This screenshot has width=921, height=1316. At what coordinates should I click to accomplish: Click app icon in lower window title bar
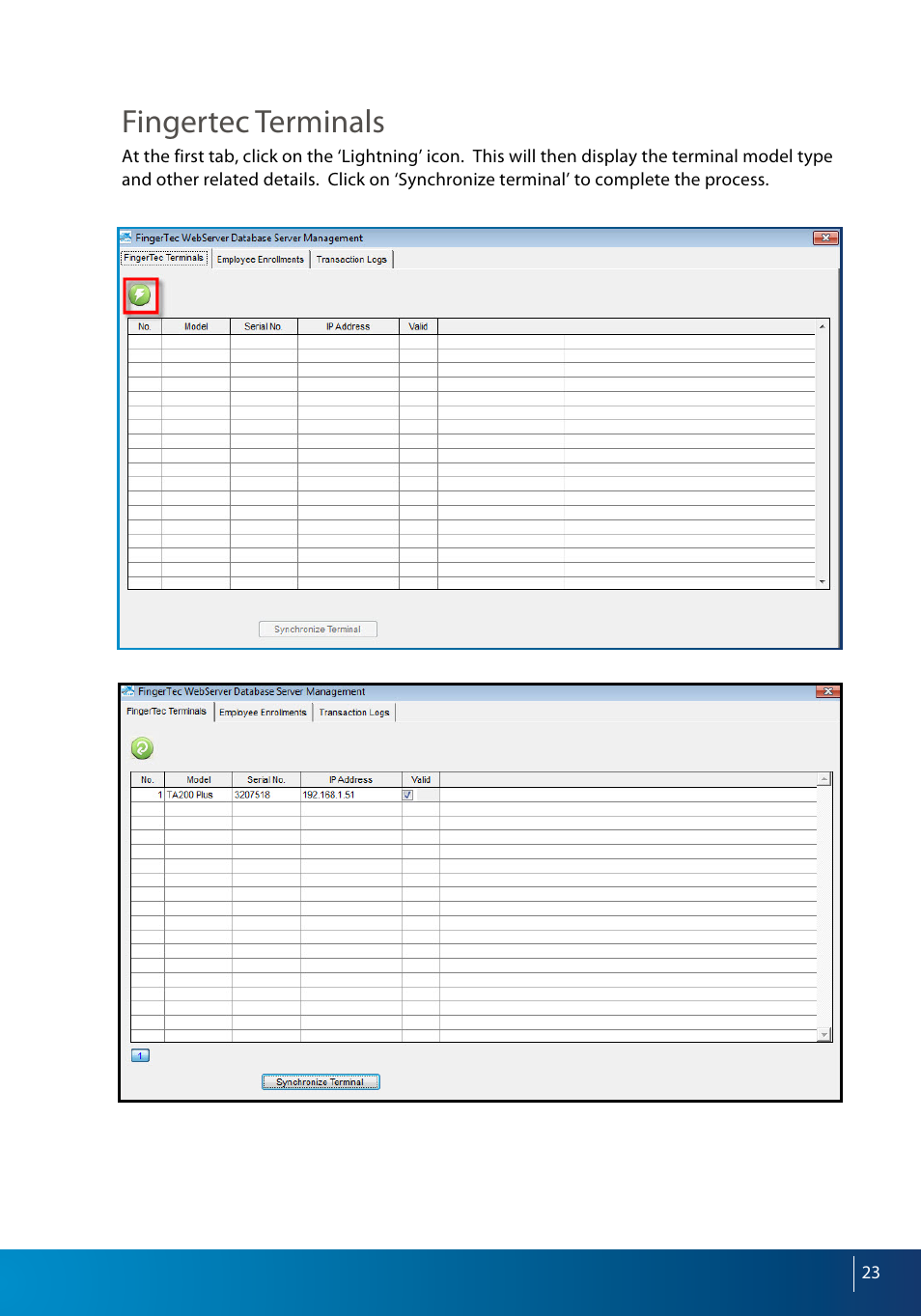(128, 691)
